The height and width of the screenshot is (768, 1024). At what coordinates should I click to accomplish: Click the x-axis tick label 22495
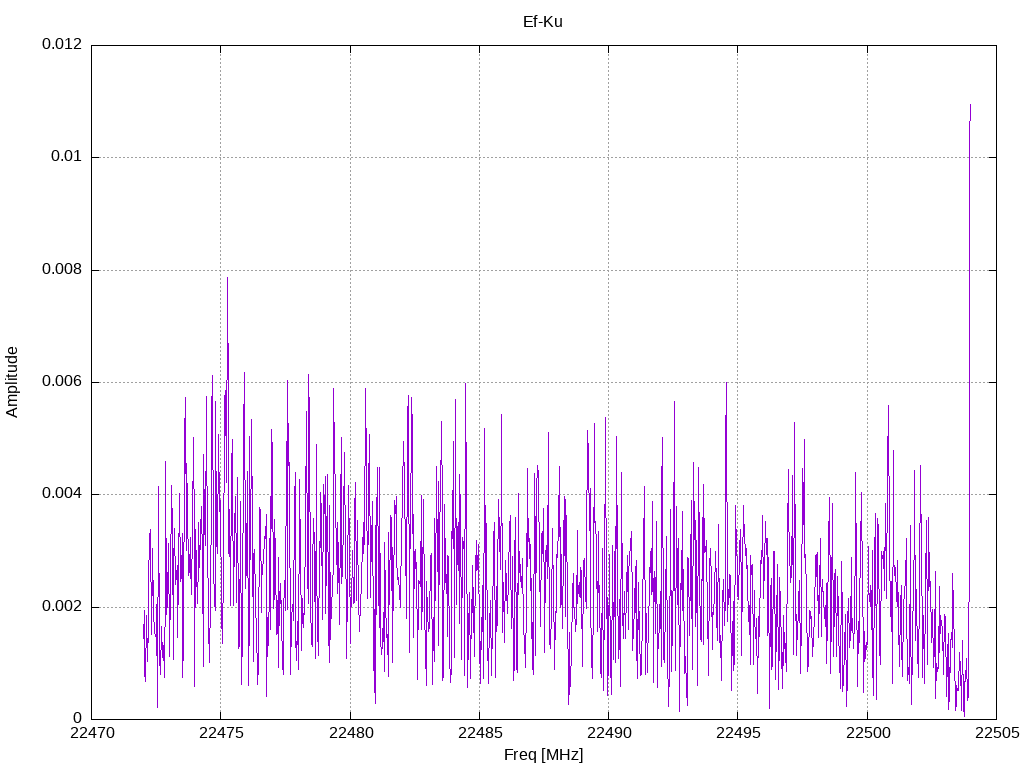point(739,733)
